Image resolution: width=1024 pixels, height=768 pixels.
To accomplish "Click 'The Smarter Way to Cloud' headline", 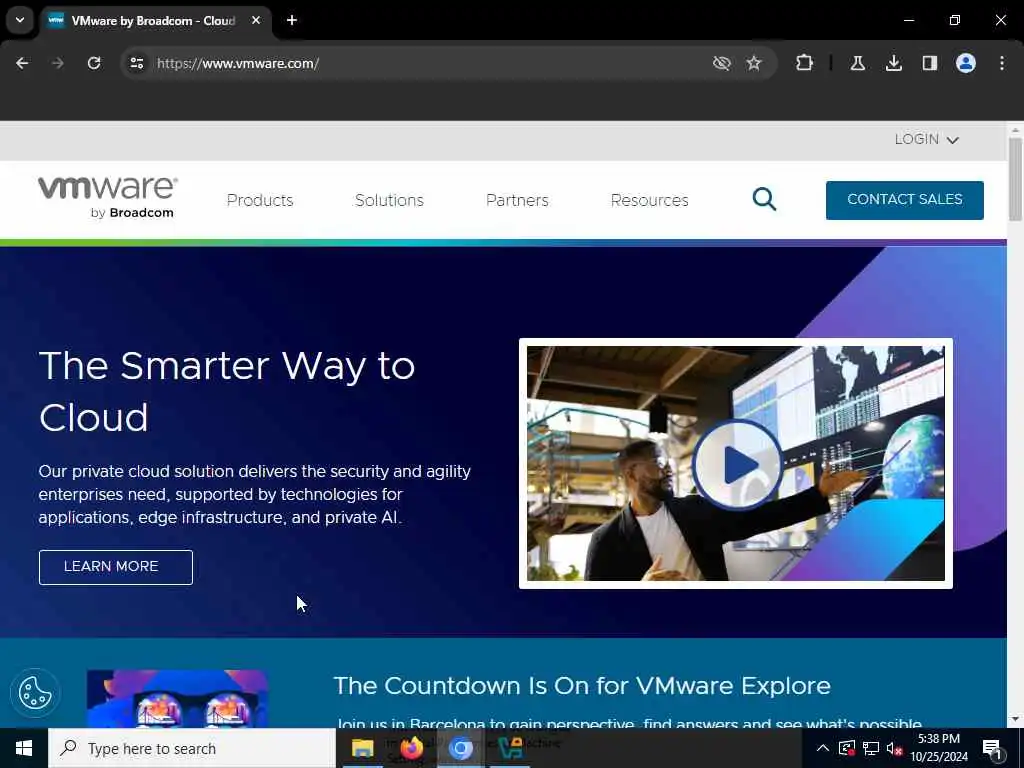I will (x=227, y=391).
